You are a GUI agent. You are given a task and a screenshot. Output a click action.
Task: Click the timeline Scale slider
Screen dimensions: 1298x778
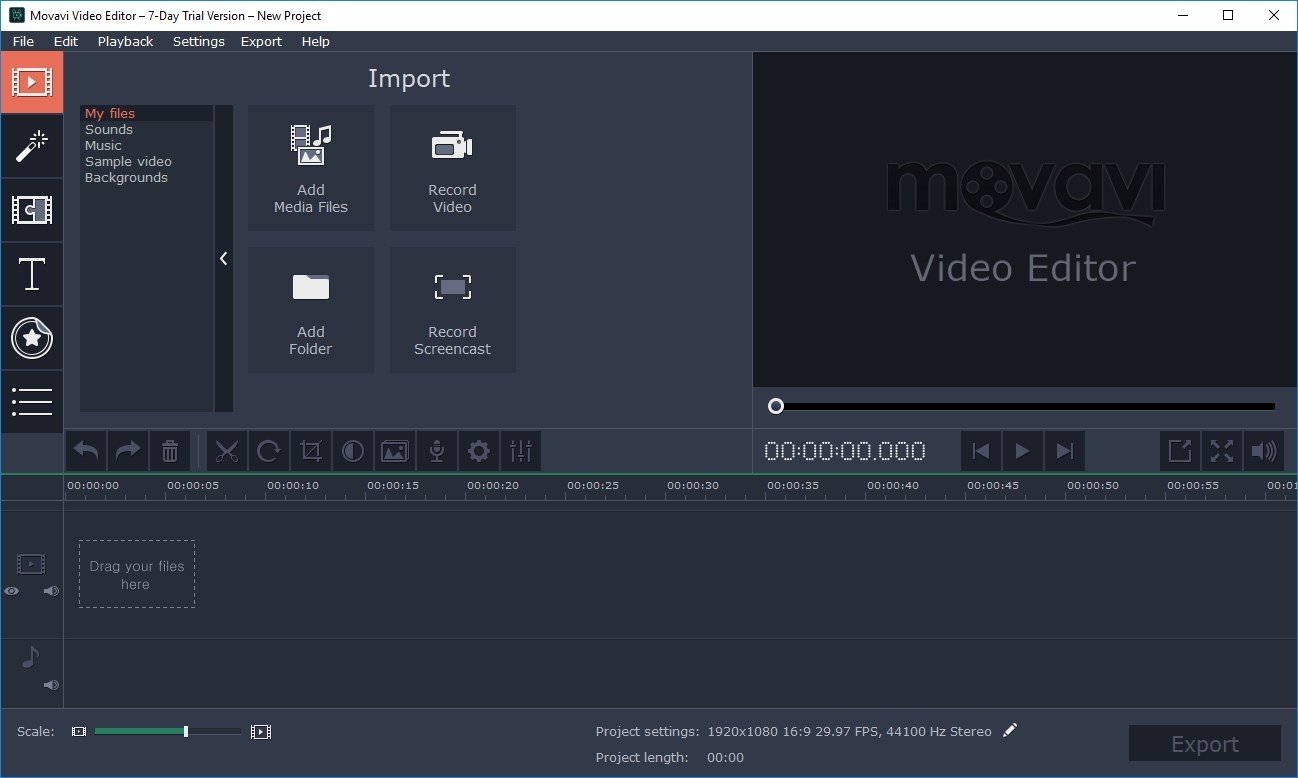168,732
